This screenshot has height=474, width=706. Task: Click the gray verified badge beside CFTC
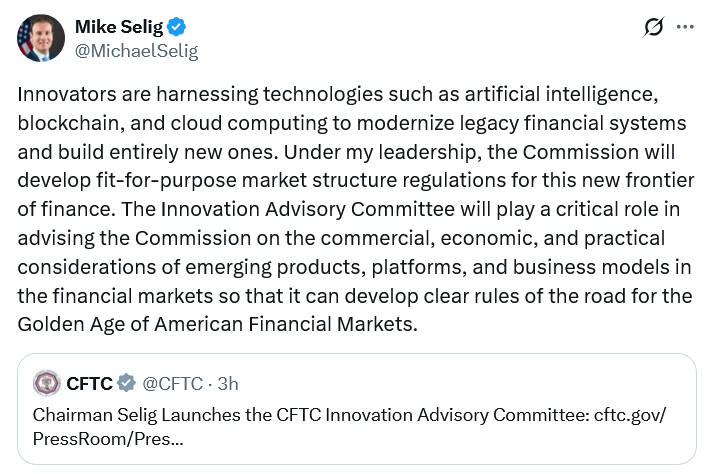click(x=127, y=383)
